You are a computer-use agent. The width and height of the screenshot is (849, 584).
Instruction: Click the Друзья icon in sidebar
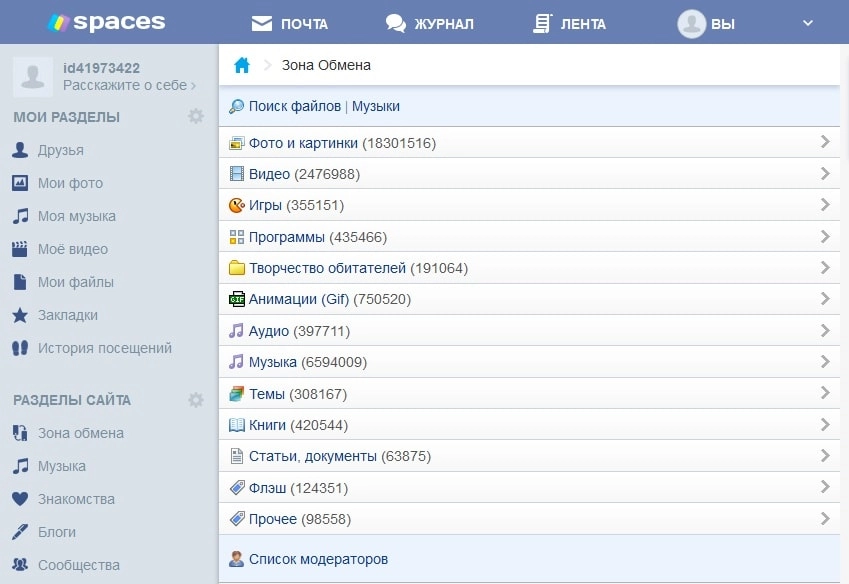[19, 150]
